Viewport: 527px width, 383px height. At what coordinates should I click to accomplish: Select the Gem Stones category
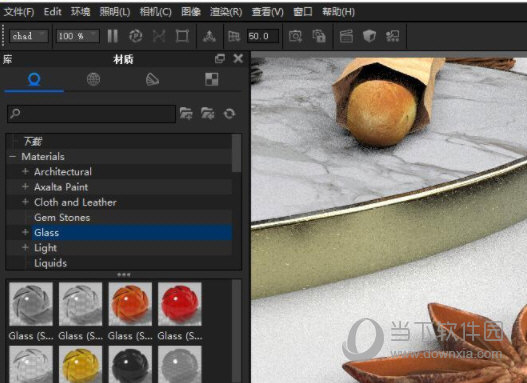tap(62, 217)
